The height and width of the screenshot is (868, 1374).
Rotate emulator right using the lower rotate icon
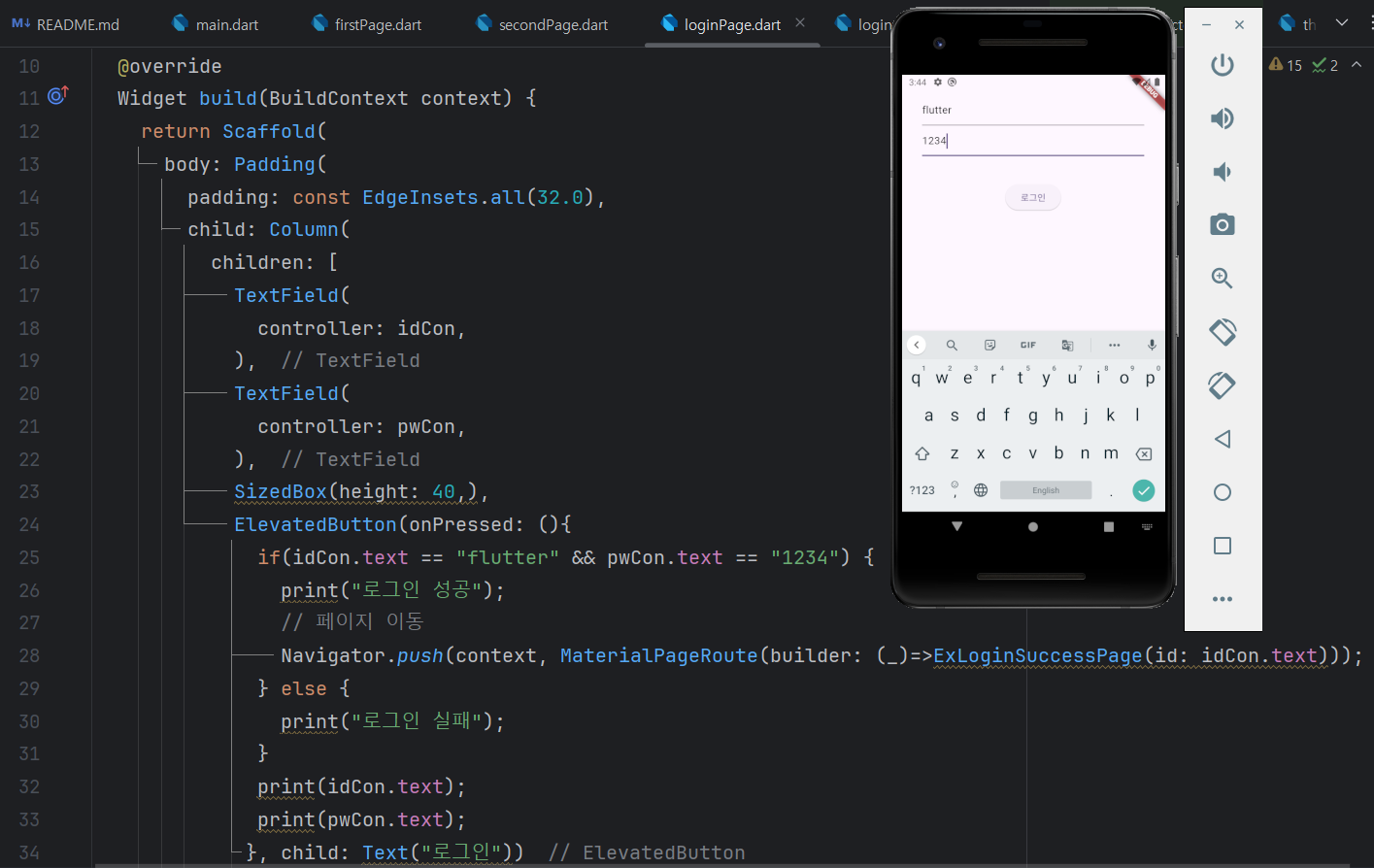pos(1222,385)
